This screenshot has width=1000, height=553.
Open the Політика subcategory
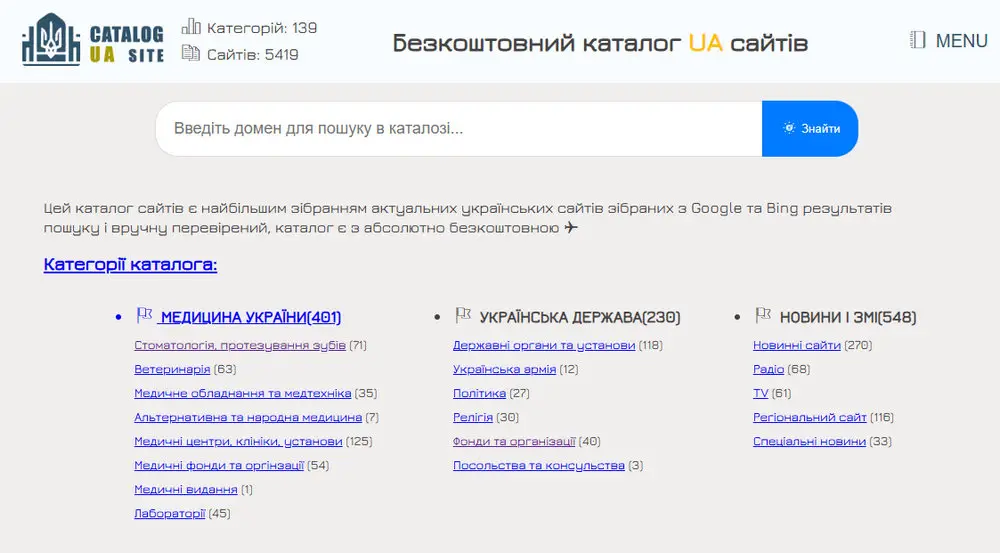coord(480,394)
